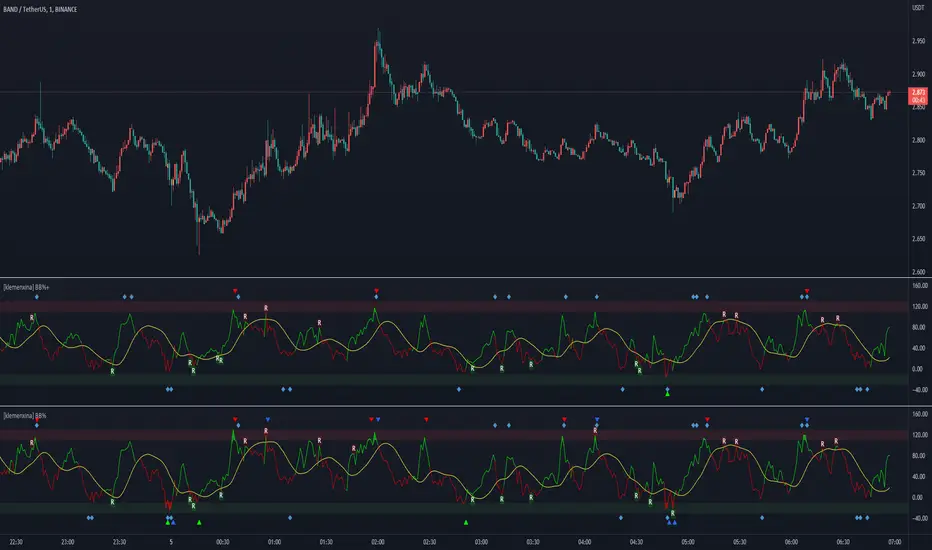Click the green up triangle in the BB%+ pane
Viewport: 932px width, 550px height.
667,393
